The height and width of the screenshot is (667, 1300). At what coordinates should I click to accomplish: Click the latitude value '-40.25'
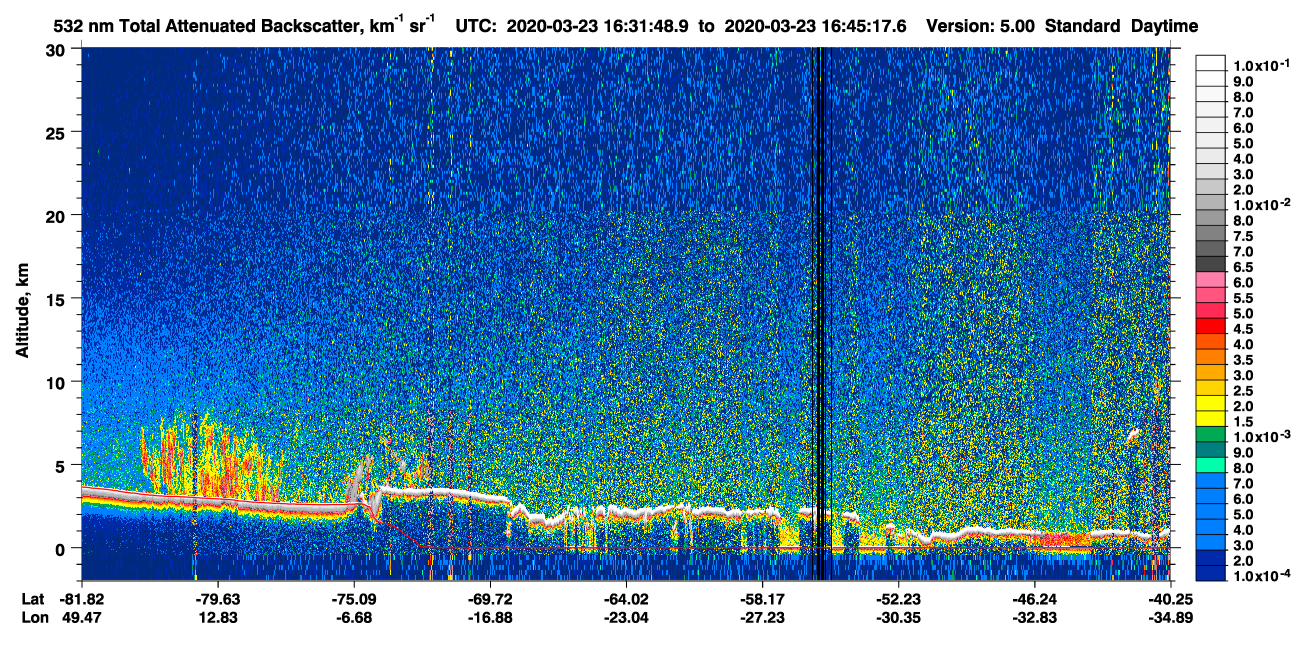click(x=1170, y=599)
